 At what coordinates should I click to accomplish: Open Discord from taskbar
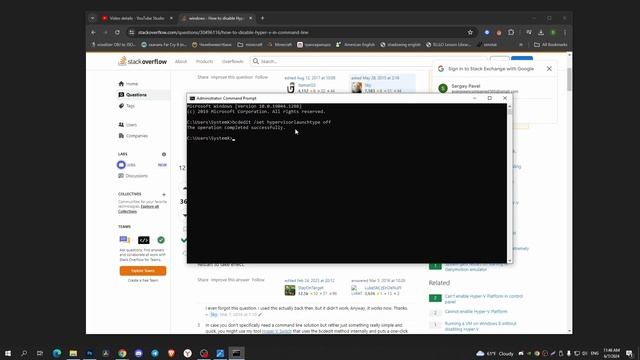pos(138,353)
